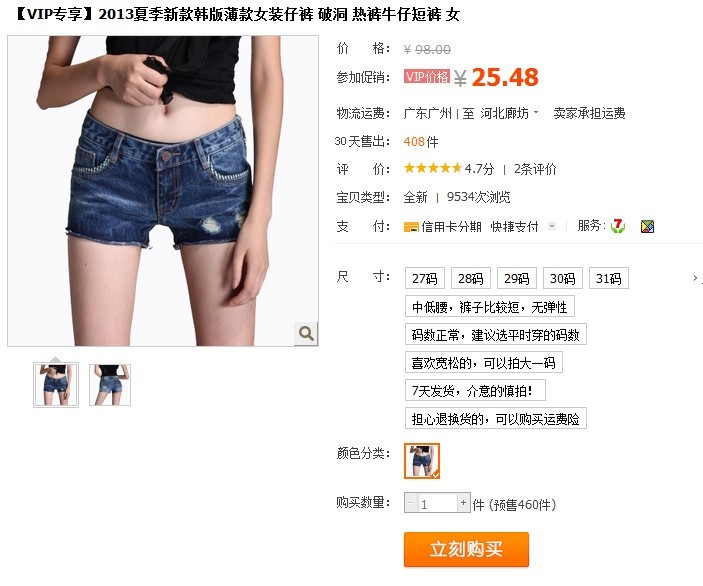Select option 中低腰，裤子比较短，无弹性

pos(490,307)
